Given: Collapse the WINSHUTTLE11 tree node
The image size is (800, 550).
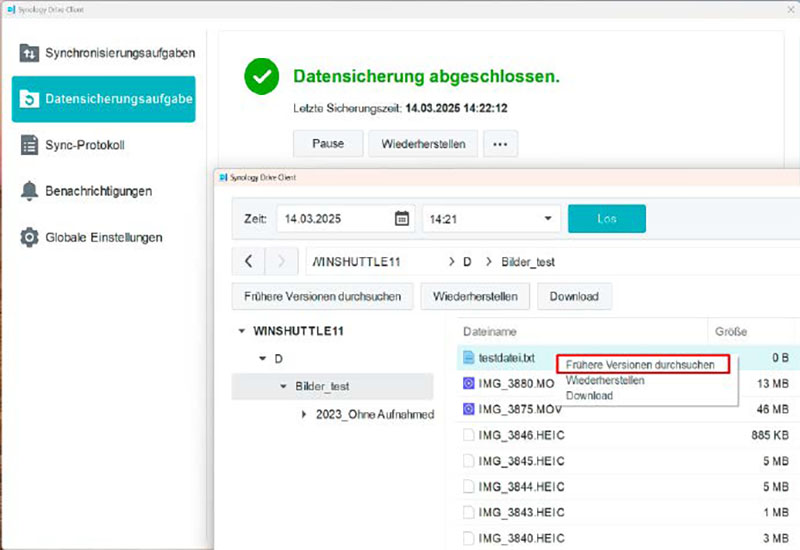Looking at the screenshot, I should (242, 331).
